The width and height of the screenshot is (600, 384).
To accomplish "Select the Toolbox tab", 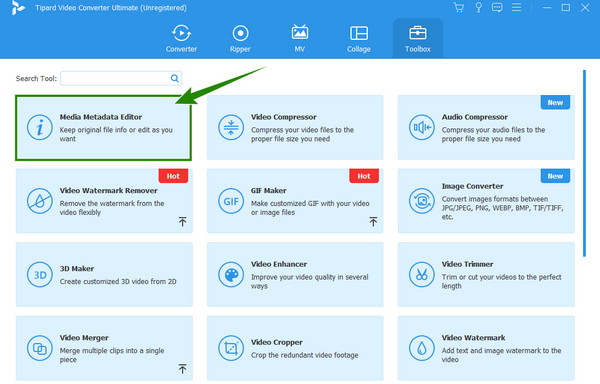I will (x=418, y=39).
